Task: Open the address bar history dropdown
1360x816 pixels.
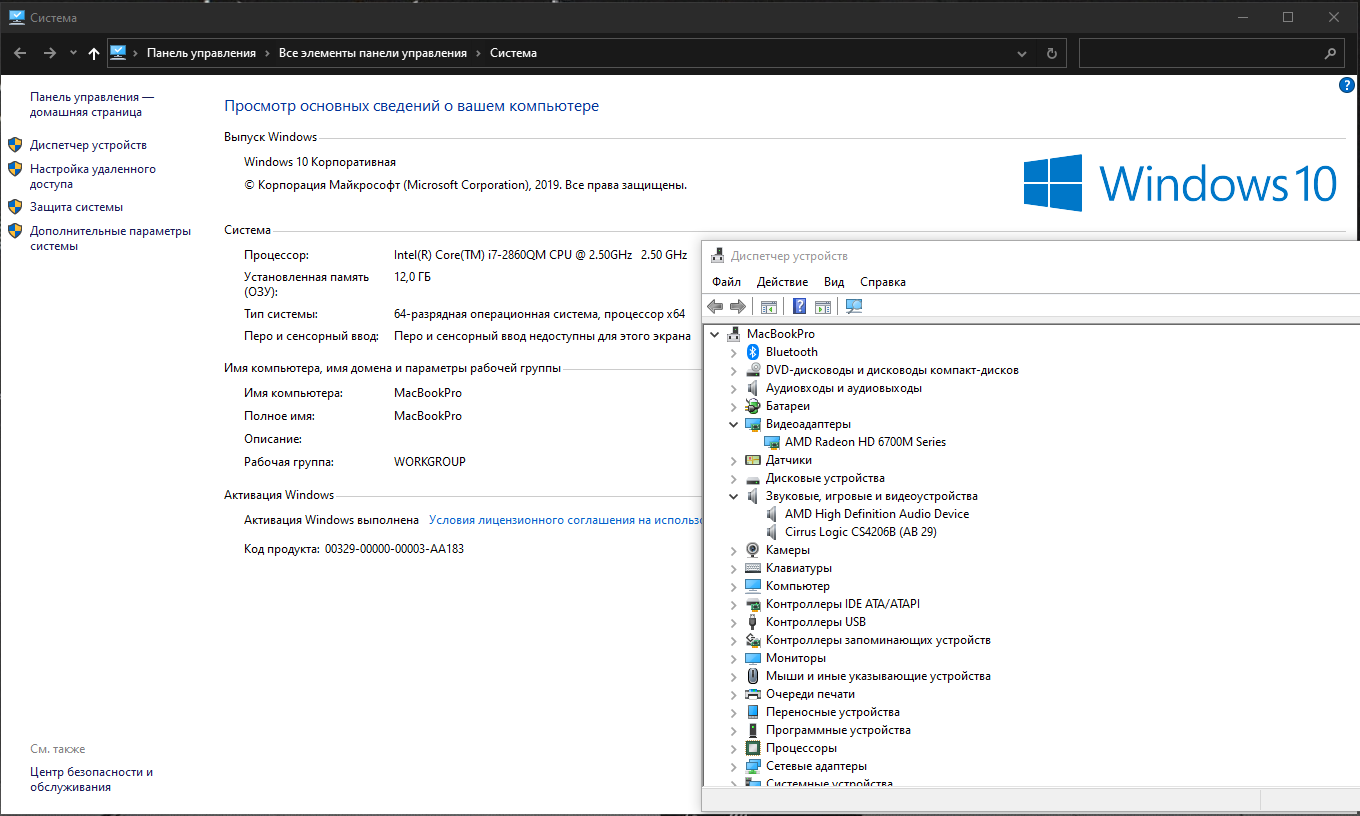Action: tap(1021, 53)
